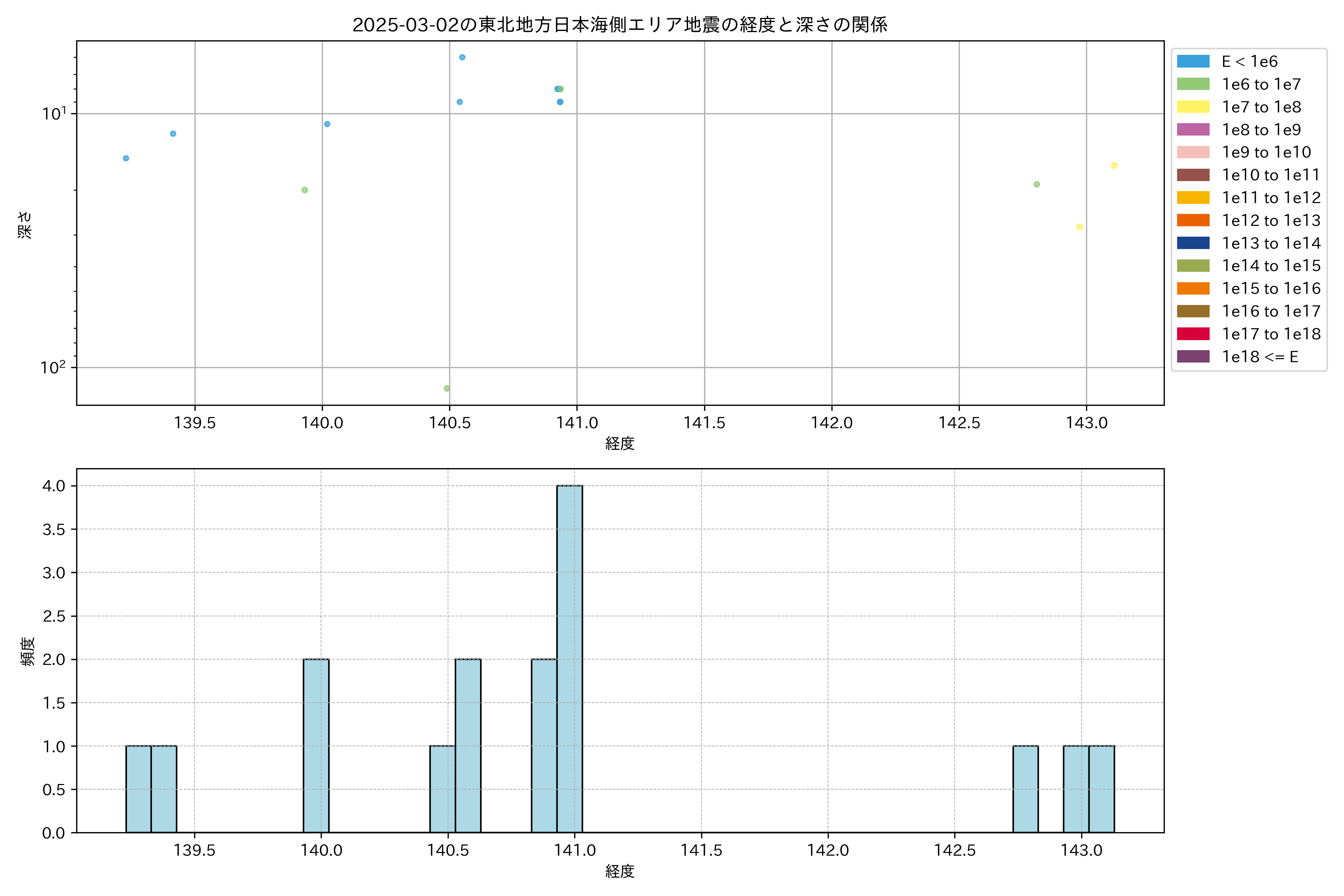Click the green scatter point below 10² line

pos(447,389)
